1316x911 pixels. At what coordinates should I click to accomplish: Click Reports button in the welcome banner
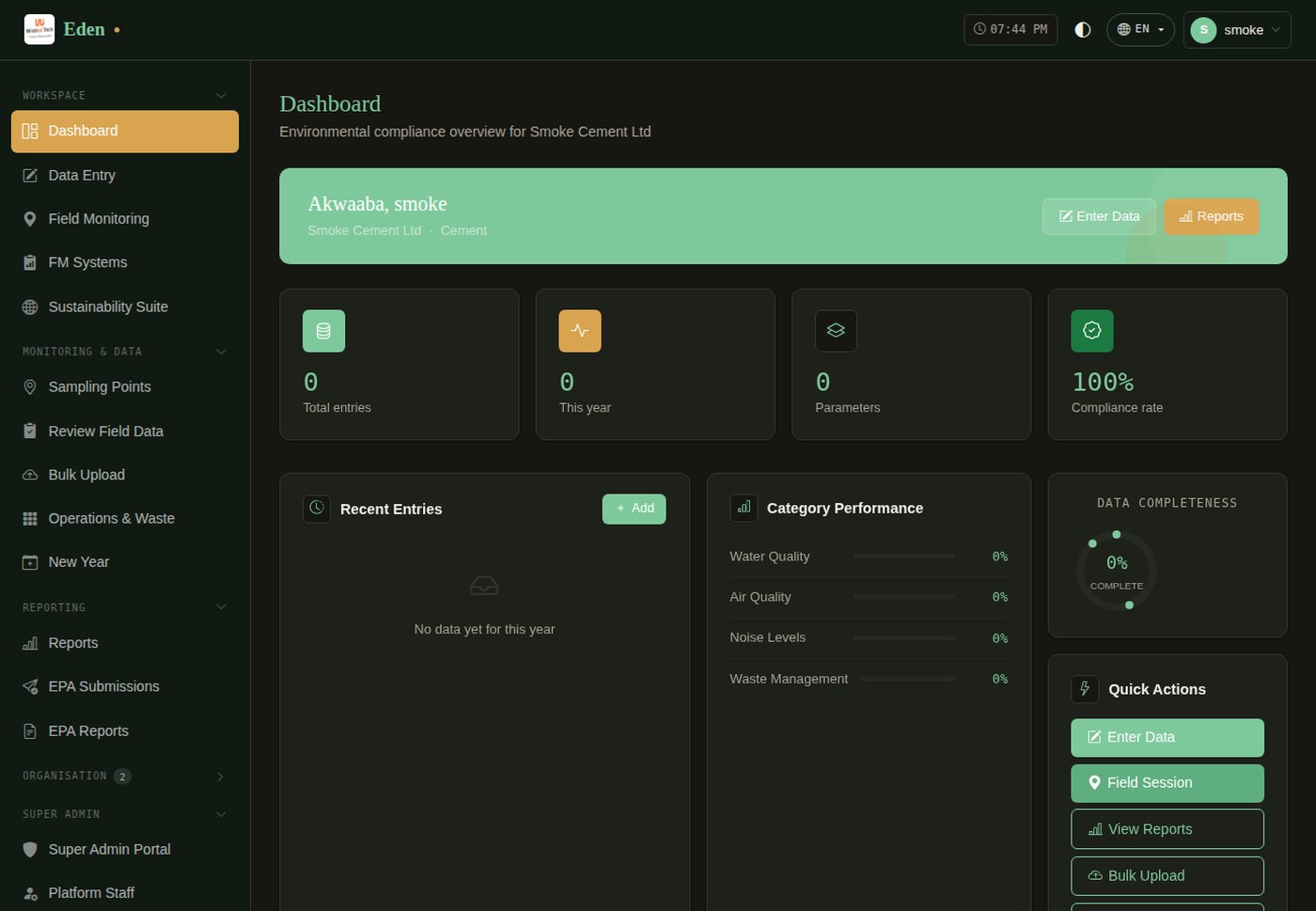[x=1212, y=216]
